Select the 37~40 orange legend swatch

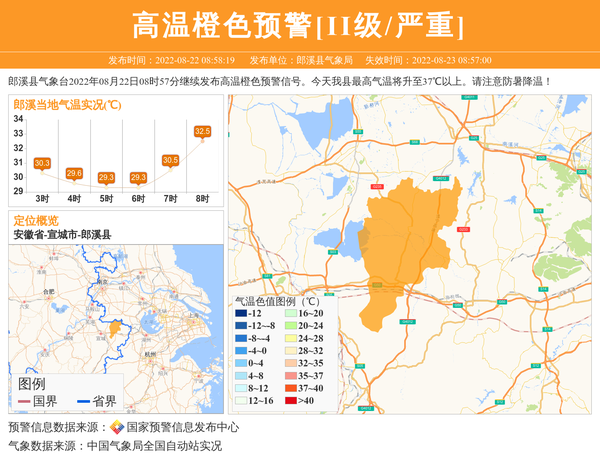[286, 388]
